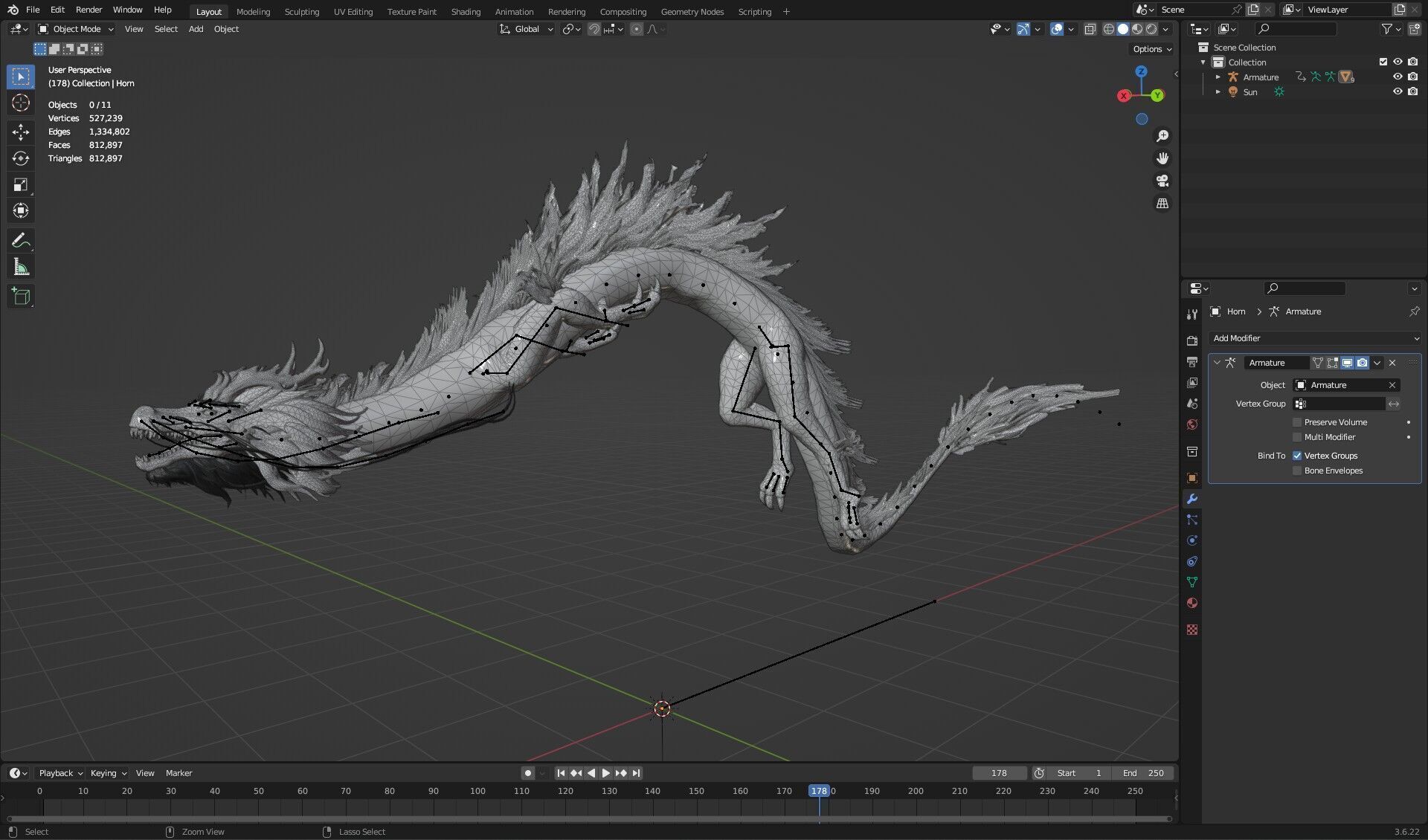The height and width of the screenshot is (840, 1428).
Task: Activate the Annotate tool
Action: [21, 240]
